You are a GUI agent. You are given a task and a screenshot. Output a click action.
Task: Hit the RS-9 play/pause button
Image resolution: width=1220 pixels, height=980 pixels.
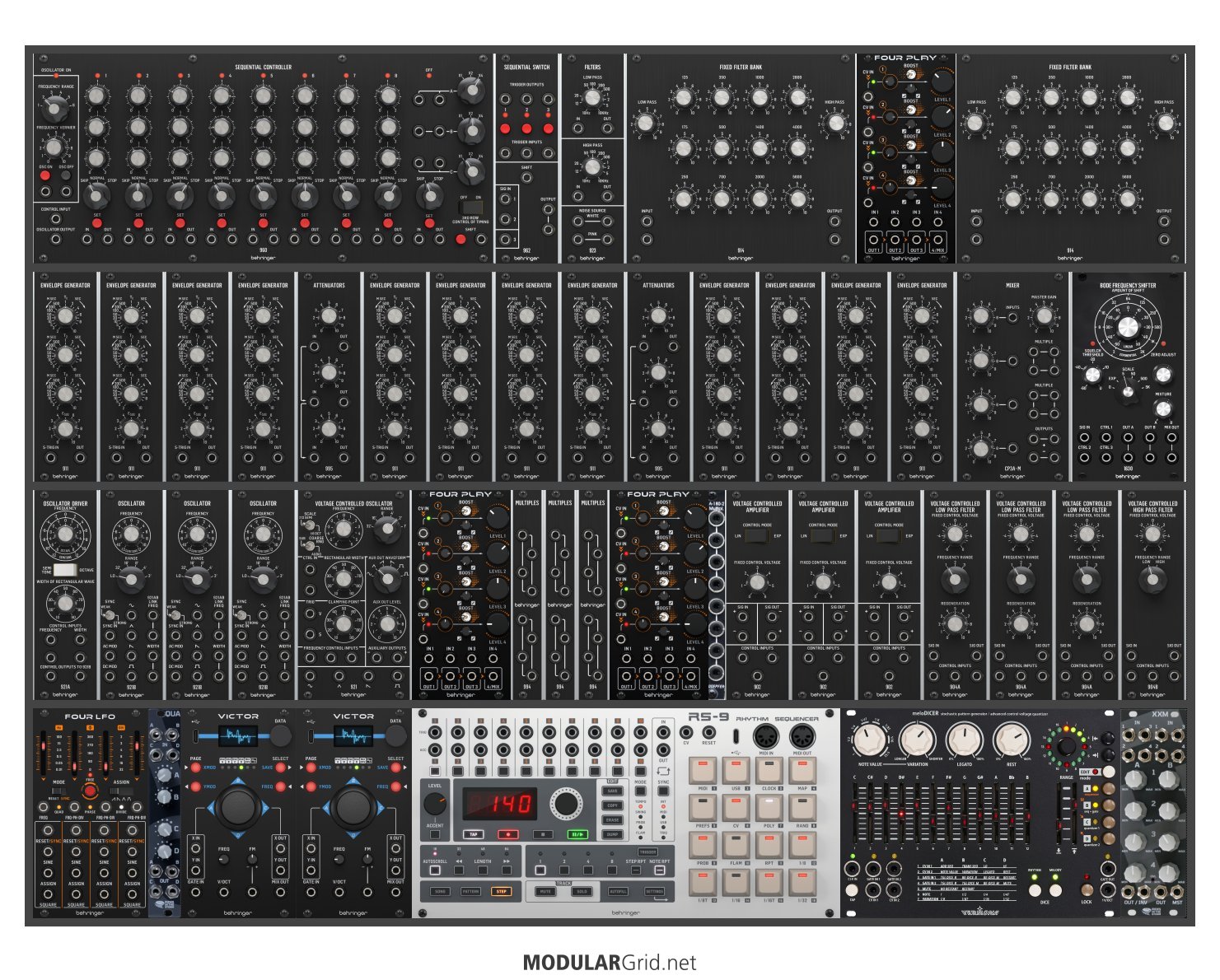[x=577, y=834]
